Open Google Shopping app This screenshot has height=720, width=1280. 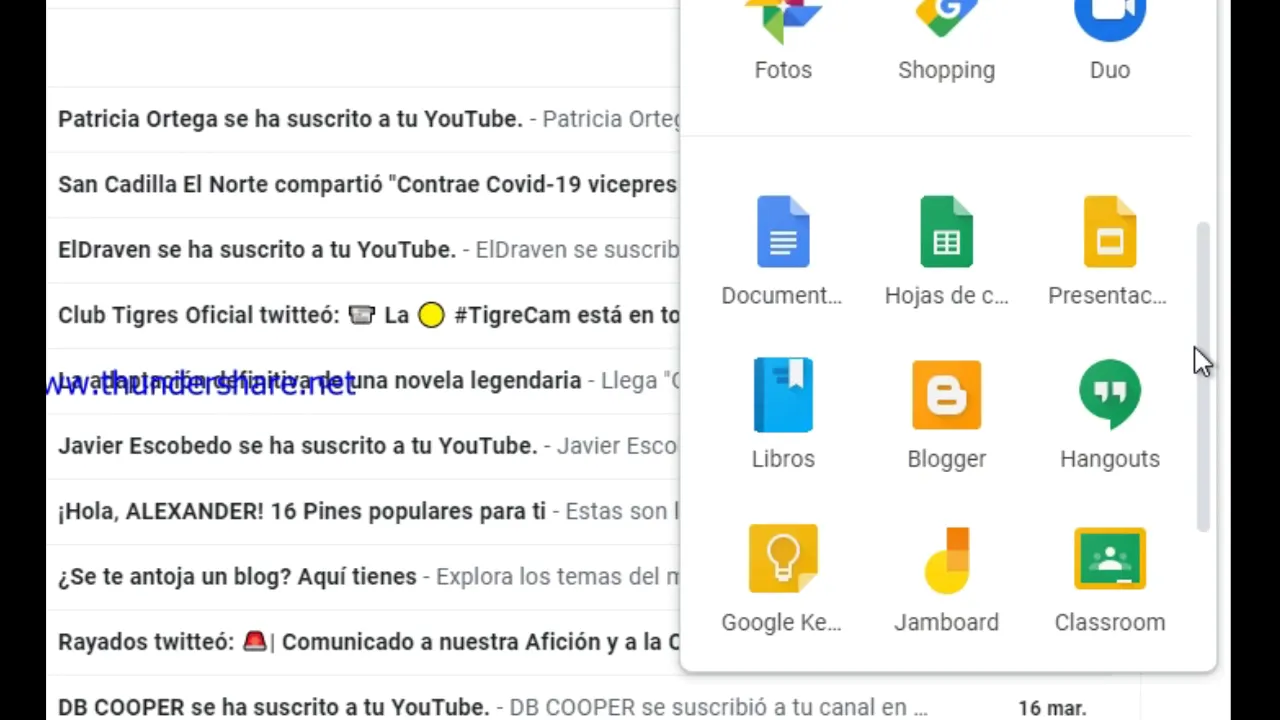coord(946,42)
